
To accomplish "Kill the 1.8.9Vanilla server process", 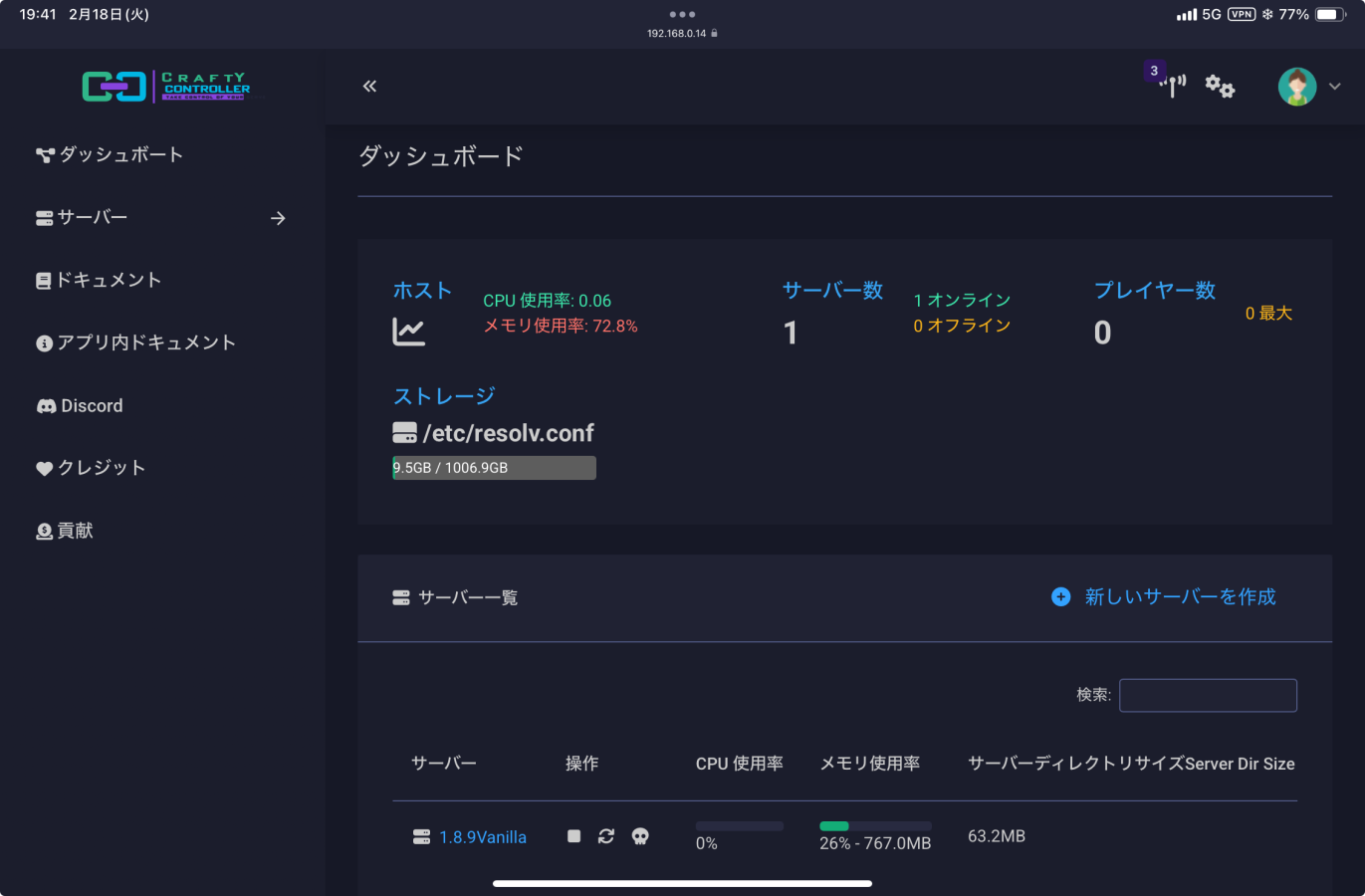I will 640,836.
